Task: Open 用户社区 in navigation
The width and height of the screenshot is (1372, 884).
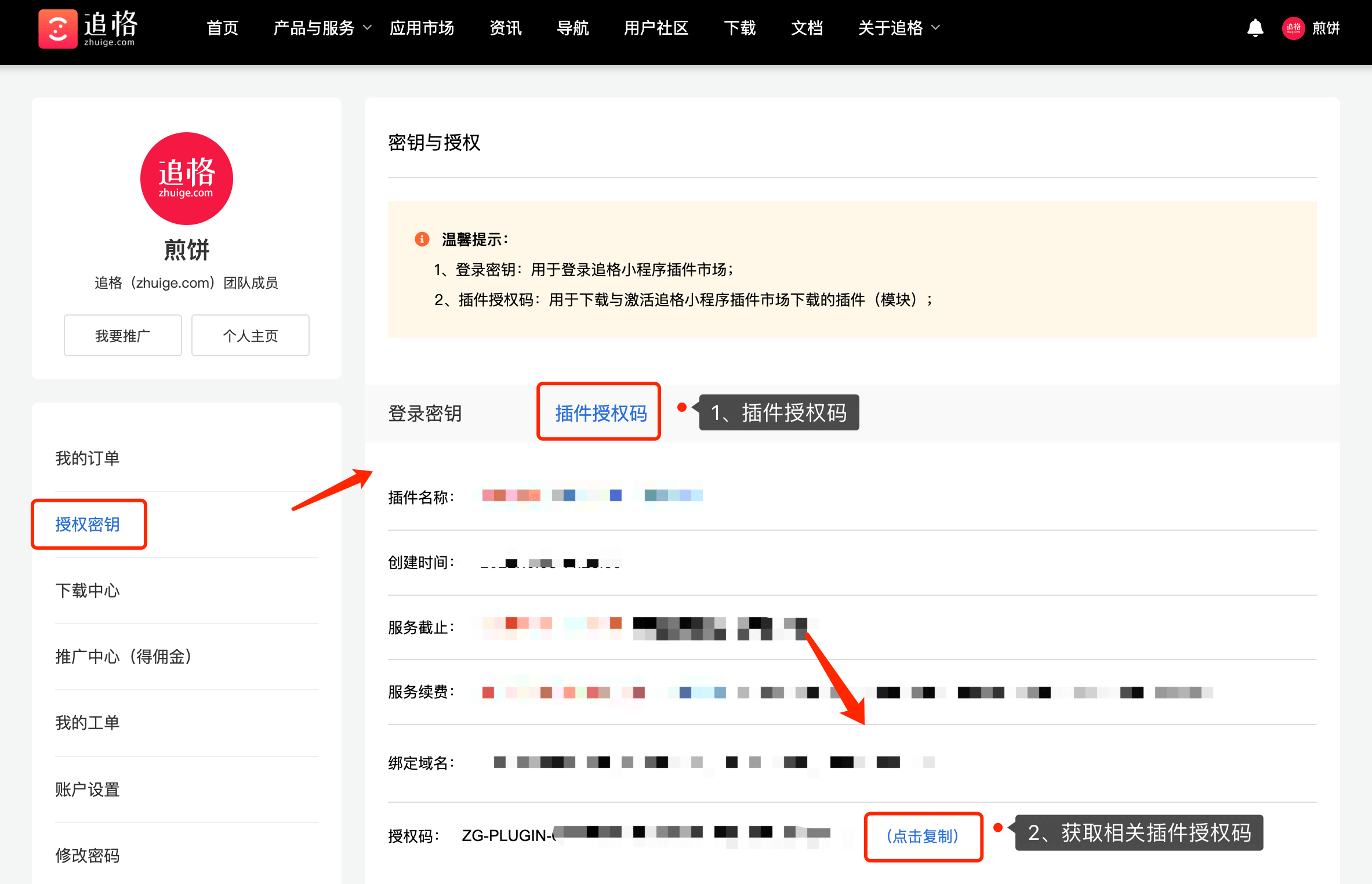Action: (656, 28)
